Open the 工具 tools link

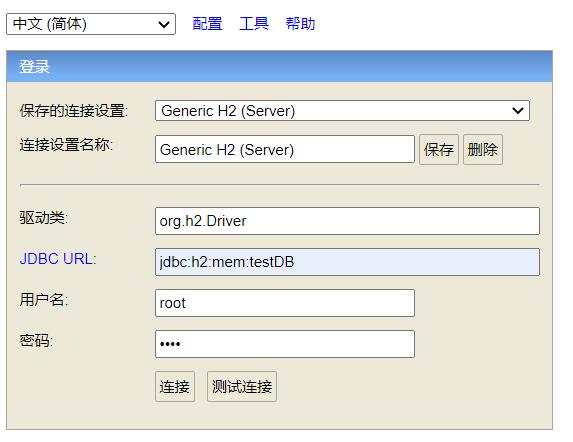pos(254,24)
